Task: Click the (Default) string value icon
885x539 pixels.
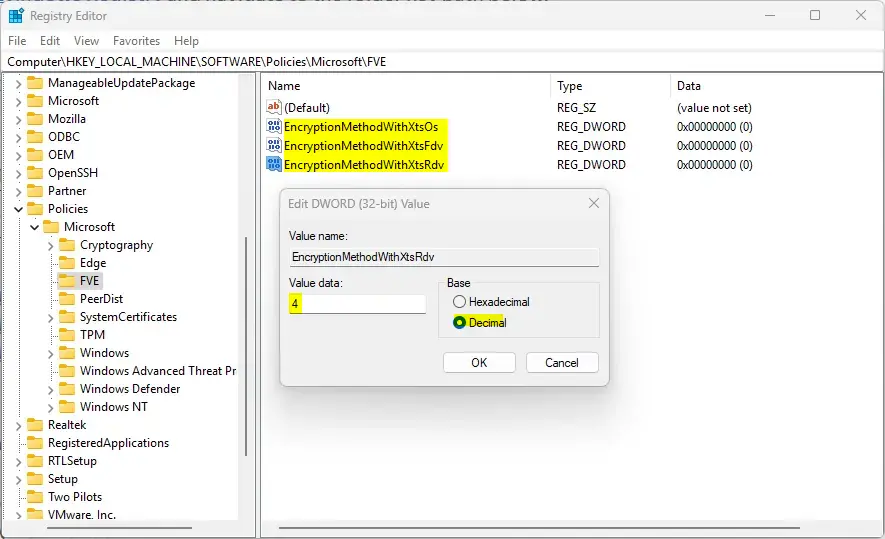Action: point(274,107)
